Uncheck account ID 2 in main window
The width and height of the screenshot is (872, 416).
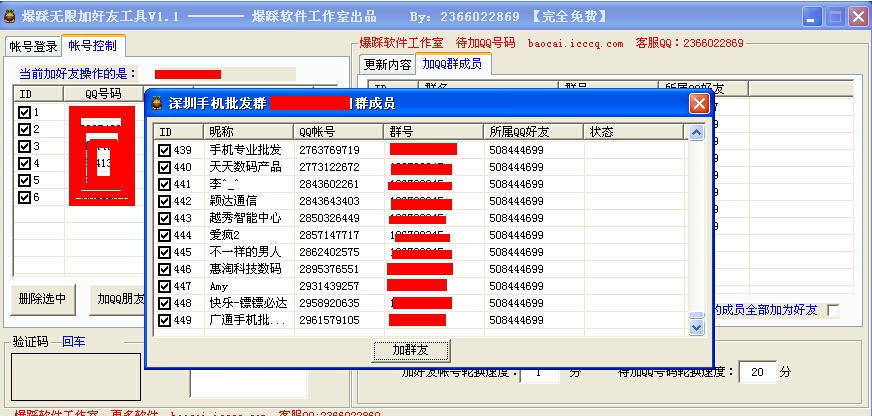coord(24,129)
